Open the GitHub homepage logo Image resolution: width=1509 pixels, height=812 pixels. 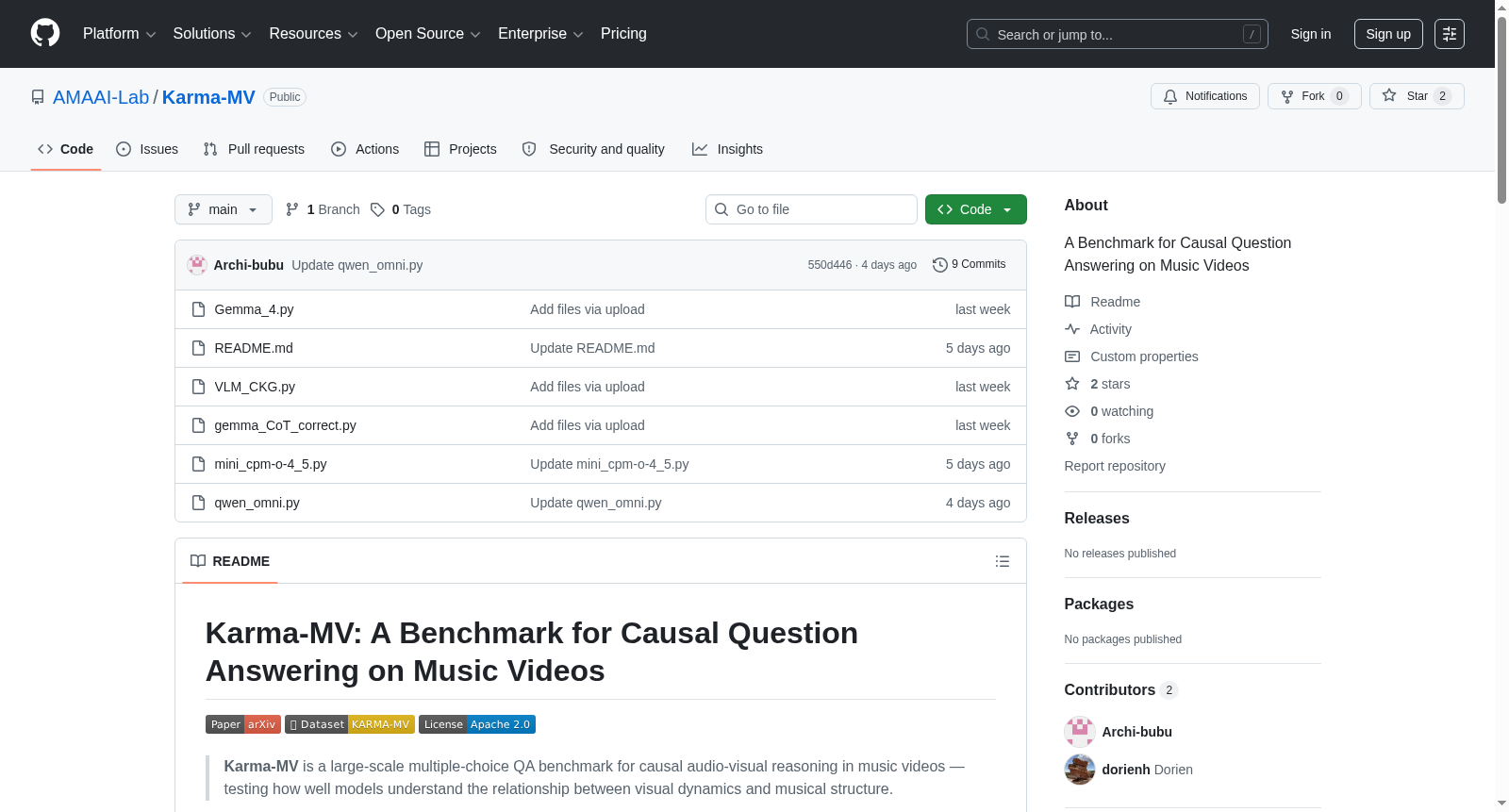(45, 33)
